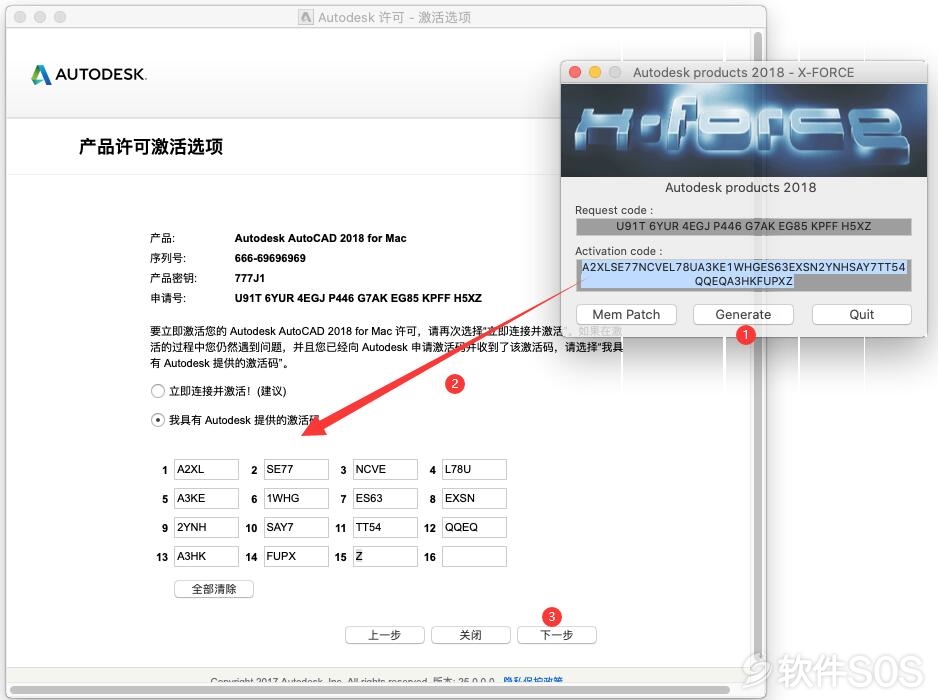Click activation field 14 containing FUPX

click(296, 556)
